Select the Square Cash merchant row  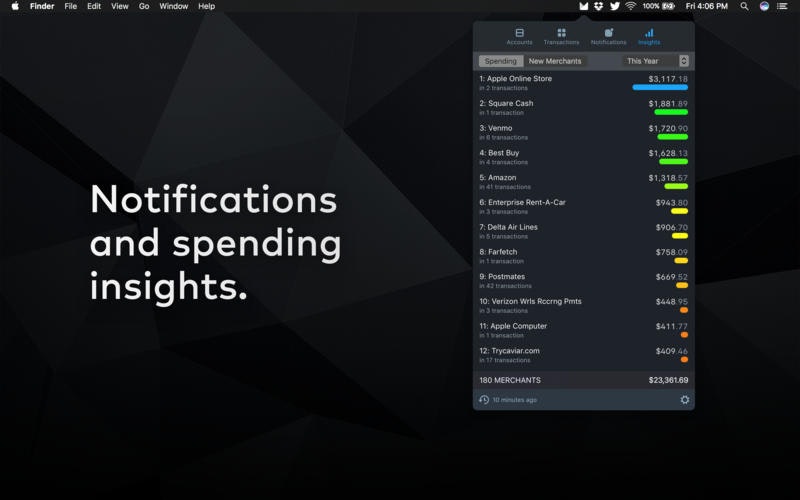coord(584,108)
